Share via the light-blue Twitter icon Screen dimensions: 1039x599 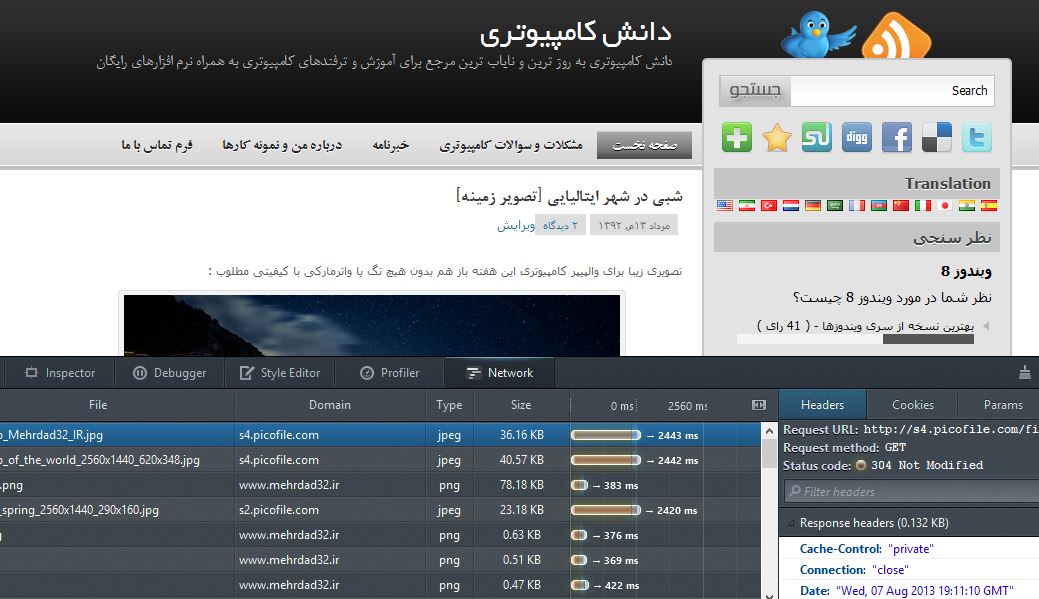point(977,137)
